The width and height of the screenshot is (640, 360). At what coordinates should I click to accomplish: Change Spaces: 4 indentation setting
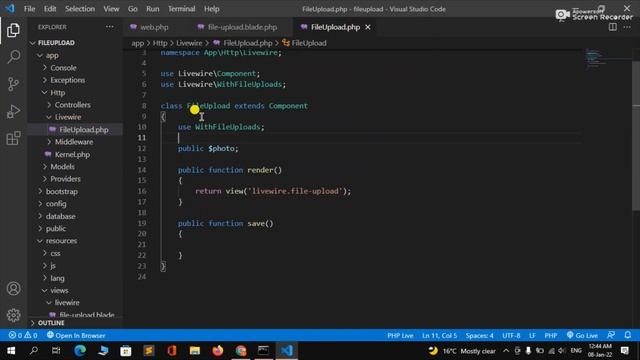480,335
